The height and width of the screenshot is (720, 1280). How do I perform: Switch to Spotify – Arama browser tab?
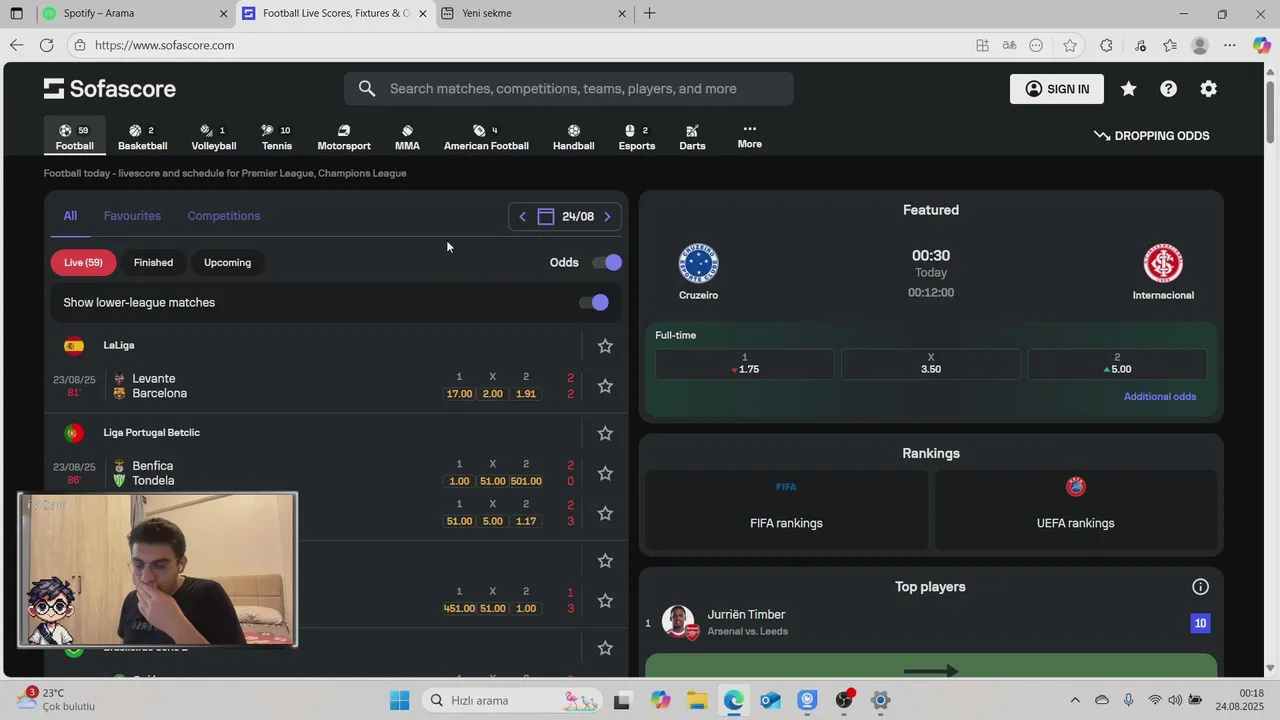pyautogui.click(x=136, y=14)
